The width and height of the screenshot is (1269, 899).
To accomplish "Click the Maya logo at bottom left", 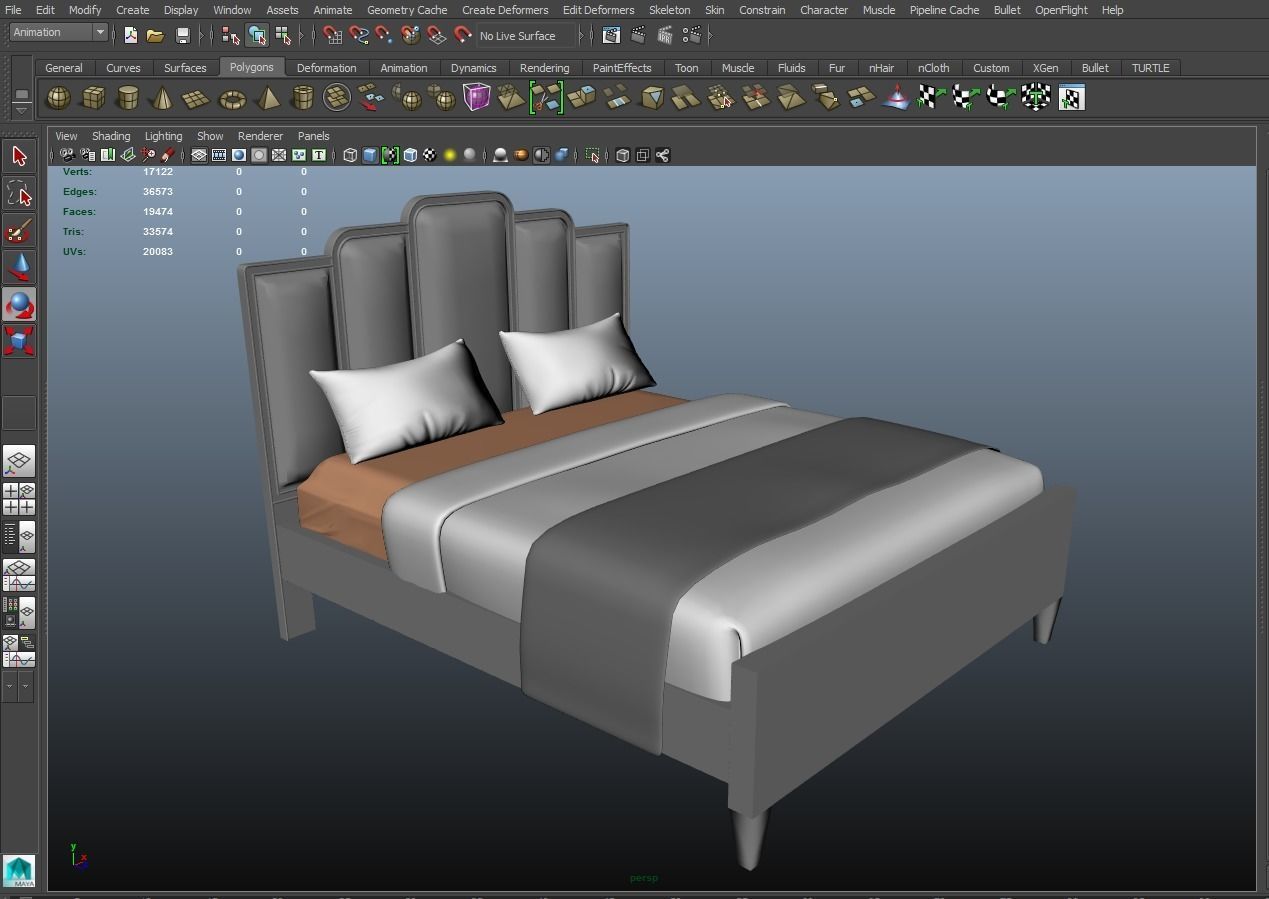I will click(19, 870).
